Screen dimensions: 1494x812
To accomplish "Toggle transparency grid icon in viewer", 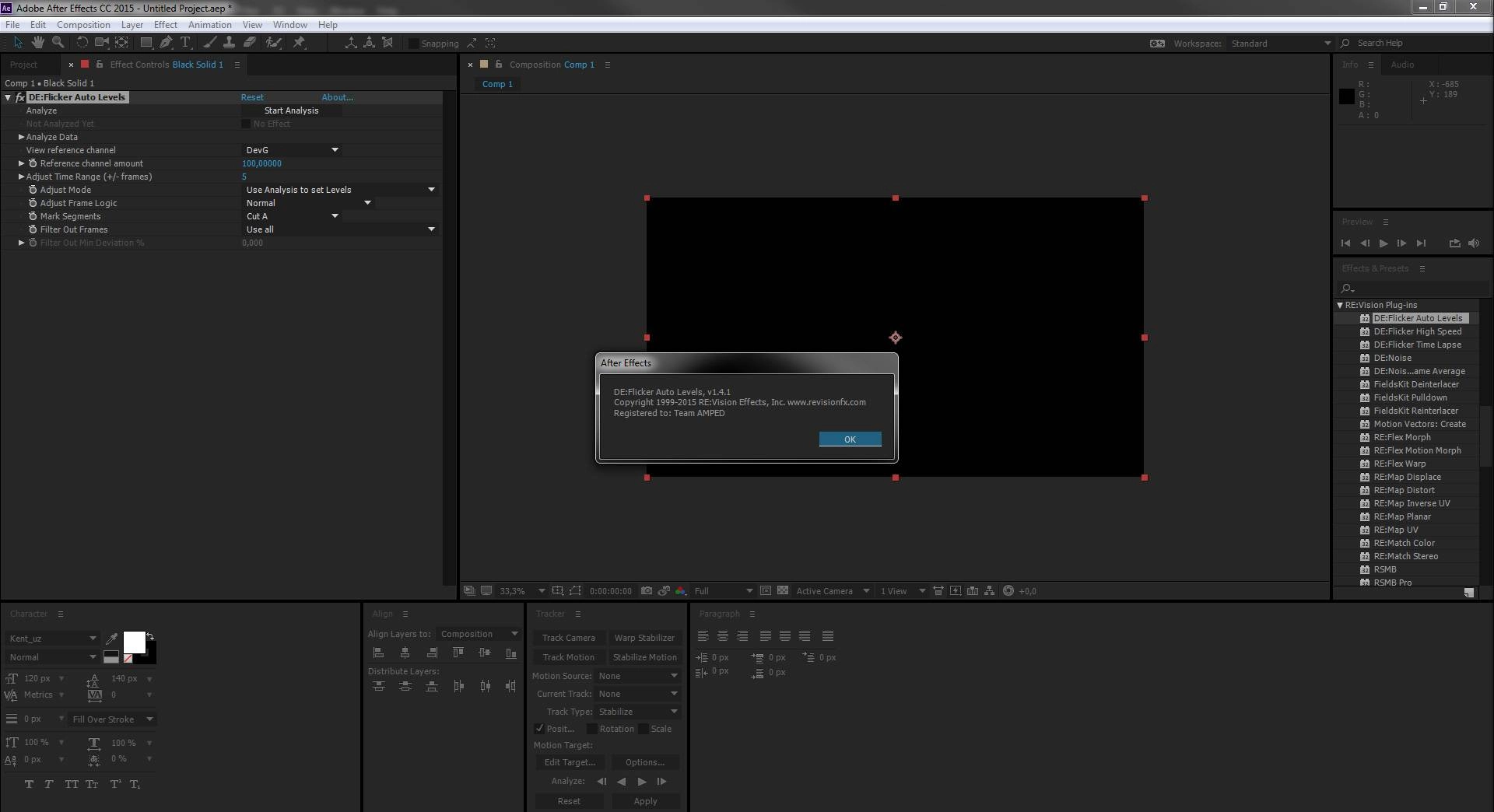I will point(783,591).
